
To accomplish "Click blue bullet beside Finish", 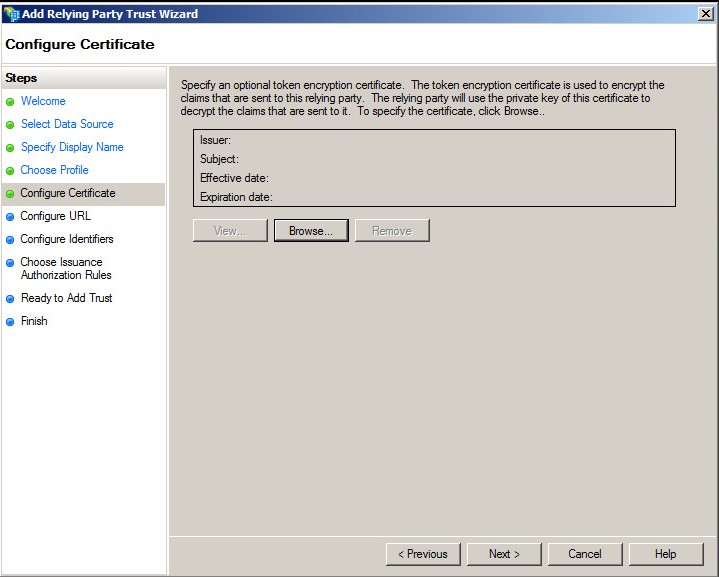I will coord(10,322).
